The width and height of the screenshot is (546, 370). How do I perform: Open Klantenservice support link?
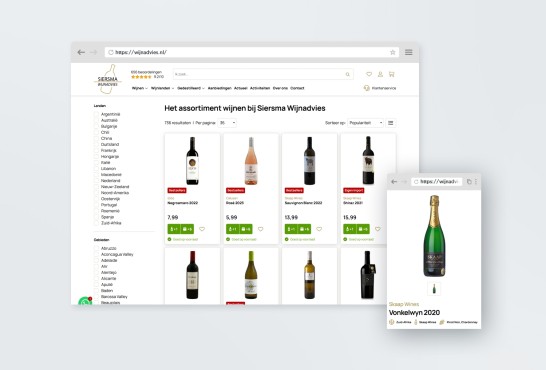point(380,88)
